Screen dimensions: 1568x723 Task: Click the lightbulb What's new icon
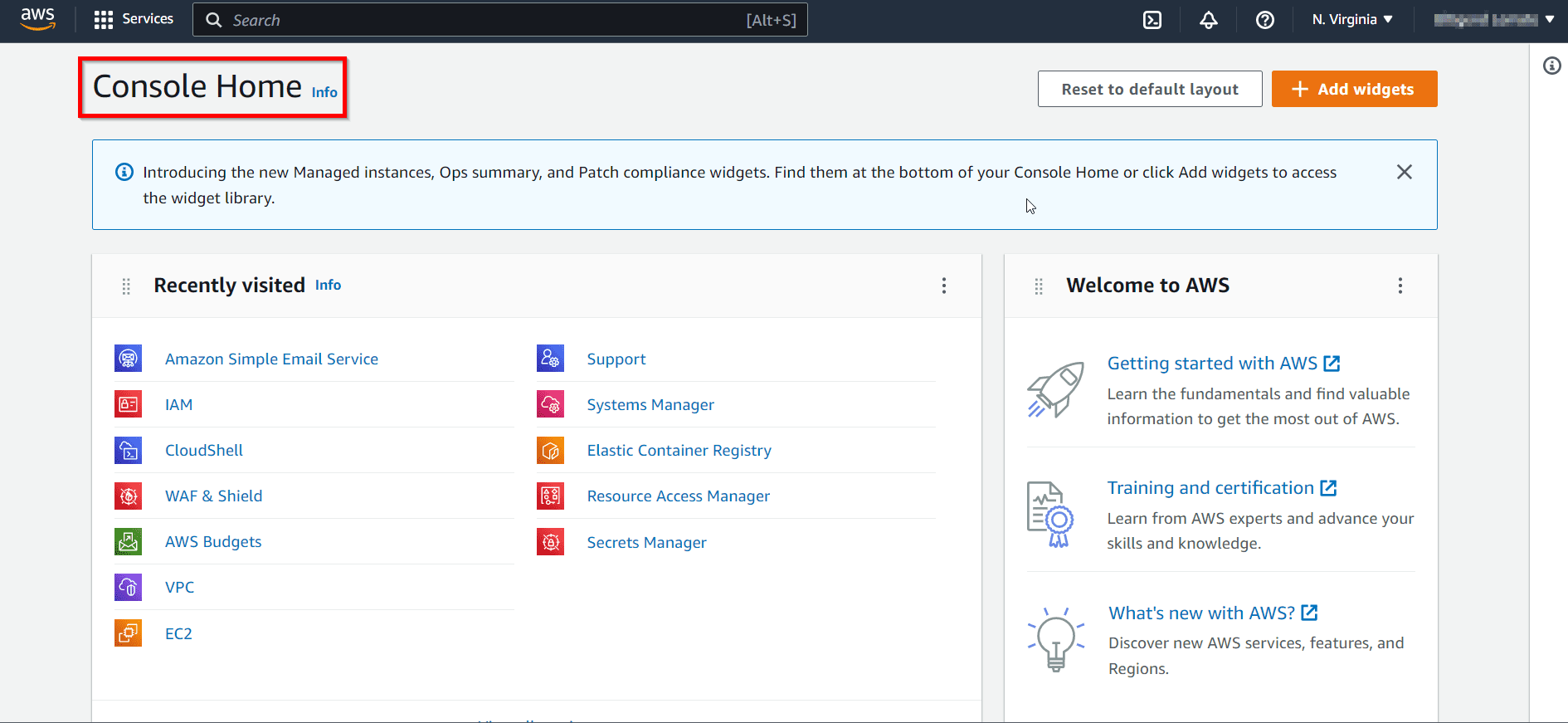pos(1056,639)
